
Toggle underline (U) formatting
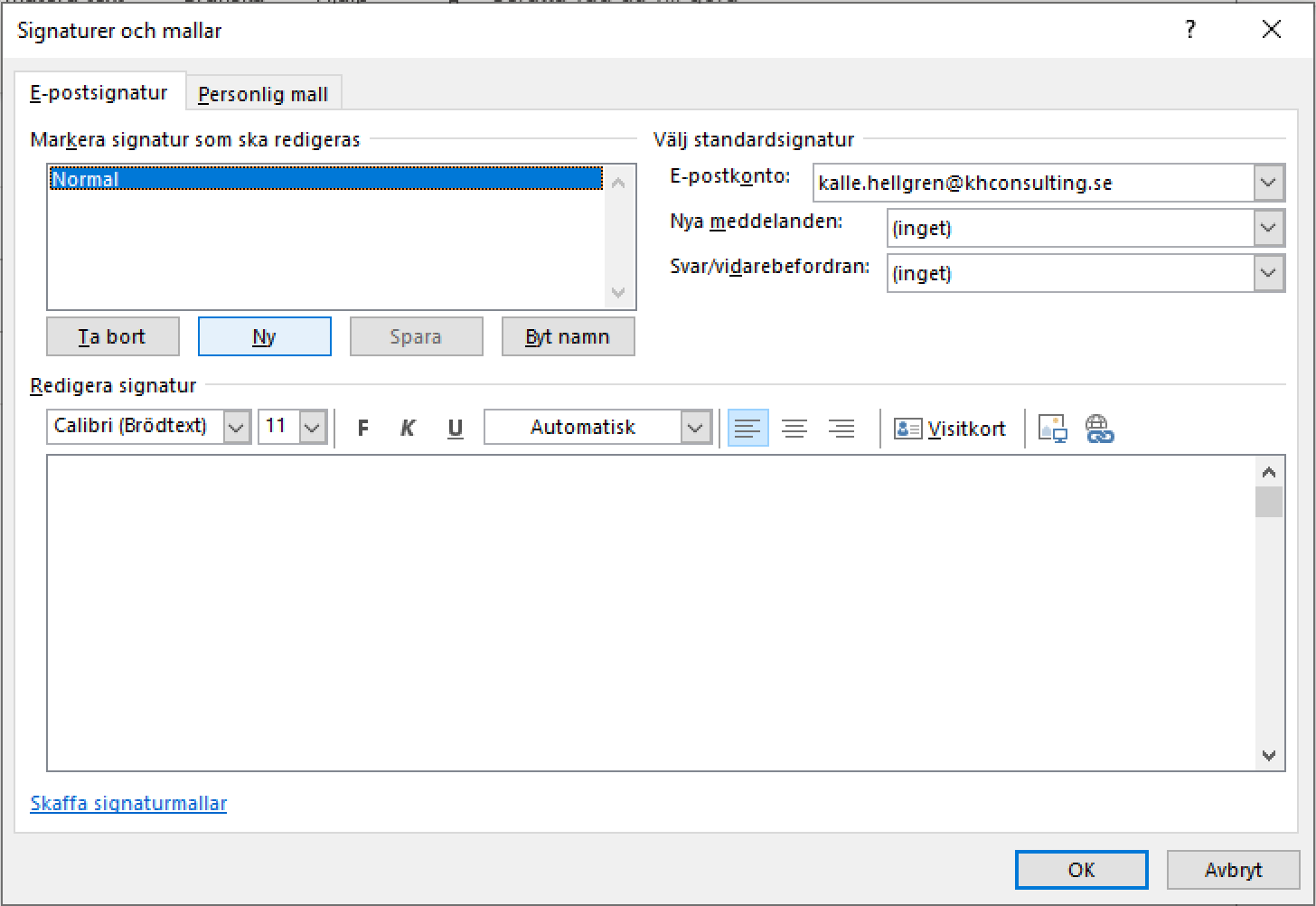pyautogui.click(x=456, y=428)
